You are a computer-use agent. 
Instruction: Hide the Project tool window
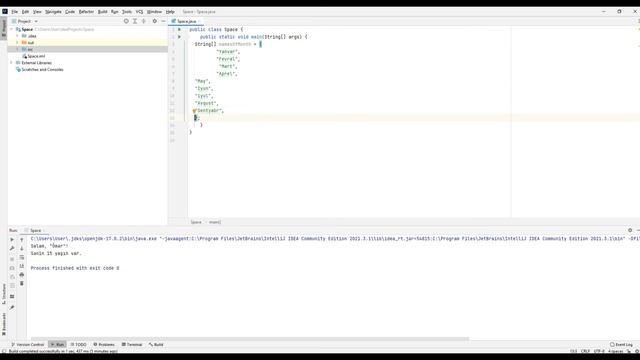tap(163, 21)
